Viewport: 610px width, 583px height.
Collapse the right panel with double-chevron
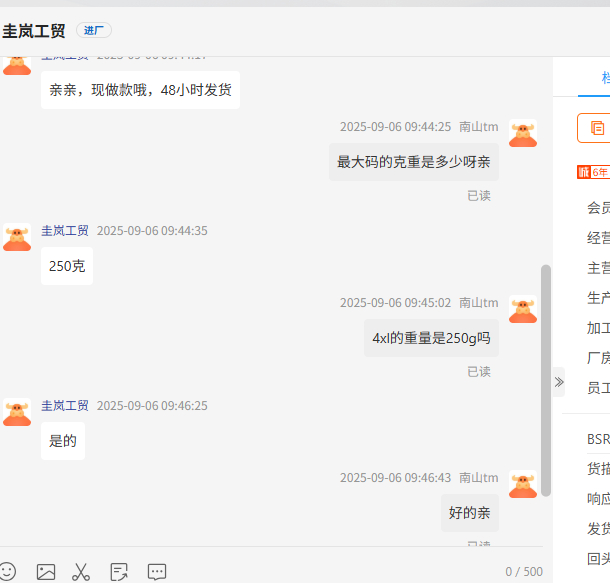559,381
